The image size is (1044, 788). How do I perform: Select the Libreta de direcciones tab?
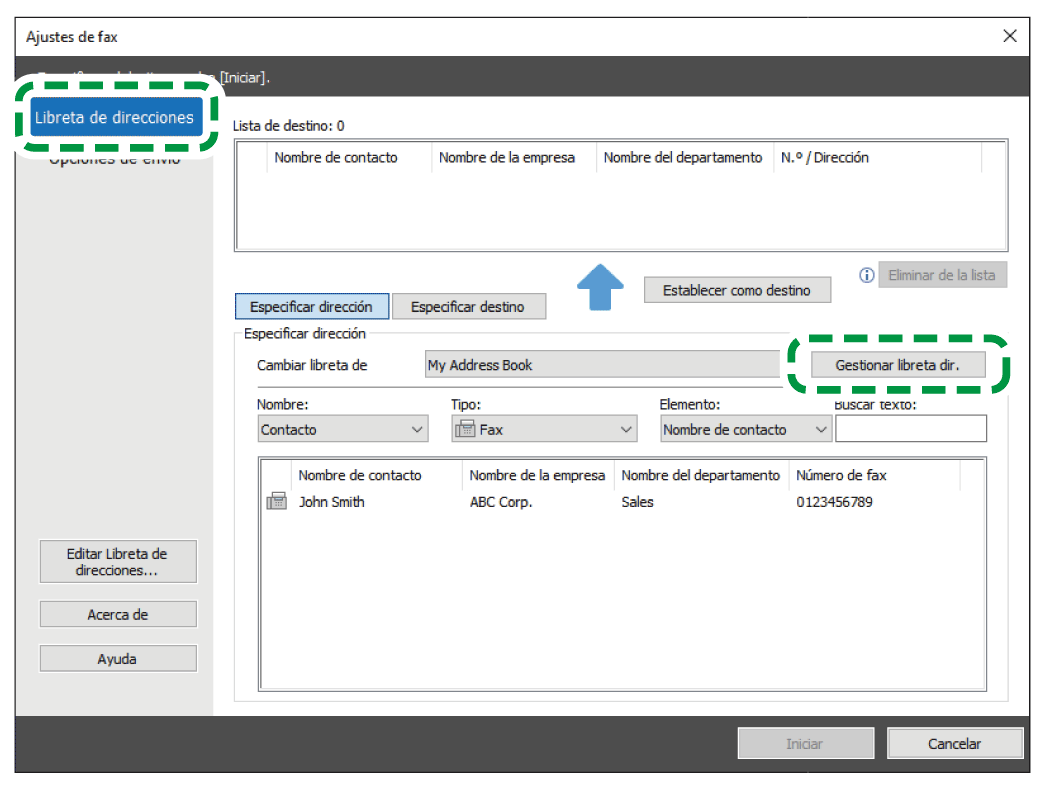click(114, 118)
